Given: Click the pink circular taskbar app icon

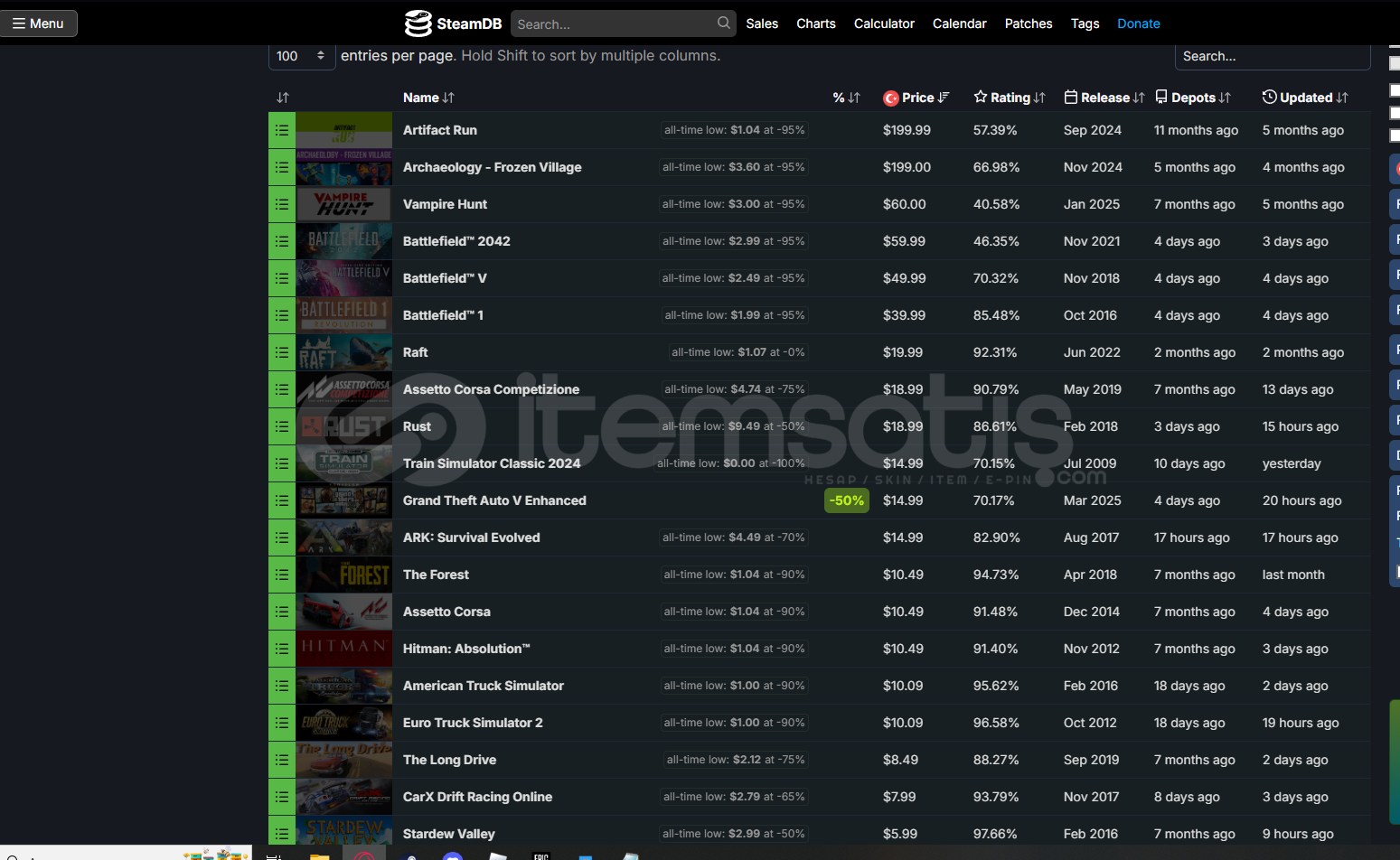Looking at the screenshot, I should 364,854.
